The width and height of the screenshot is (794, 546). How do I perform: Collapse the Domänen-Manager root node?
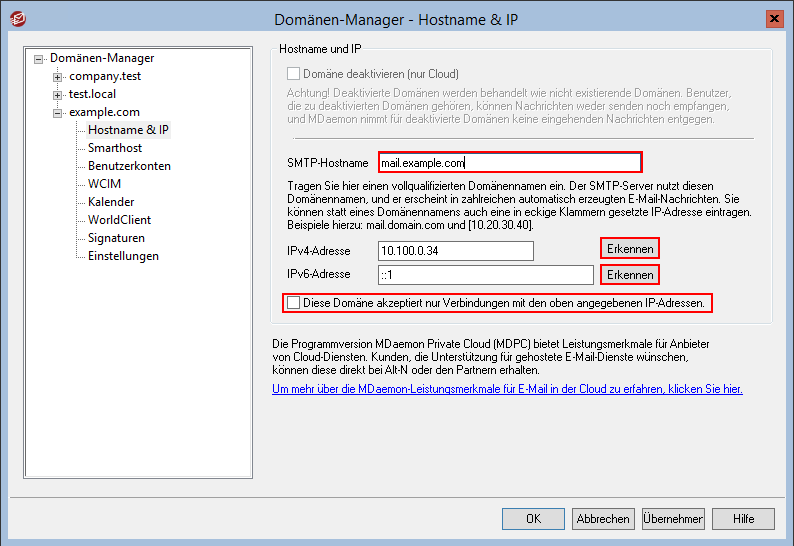coord(39,59)
